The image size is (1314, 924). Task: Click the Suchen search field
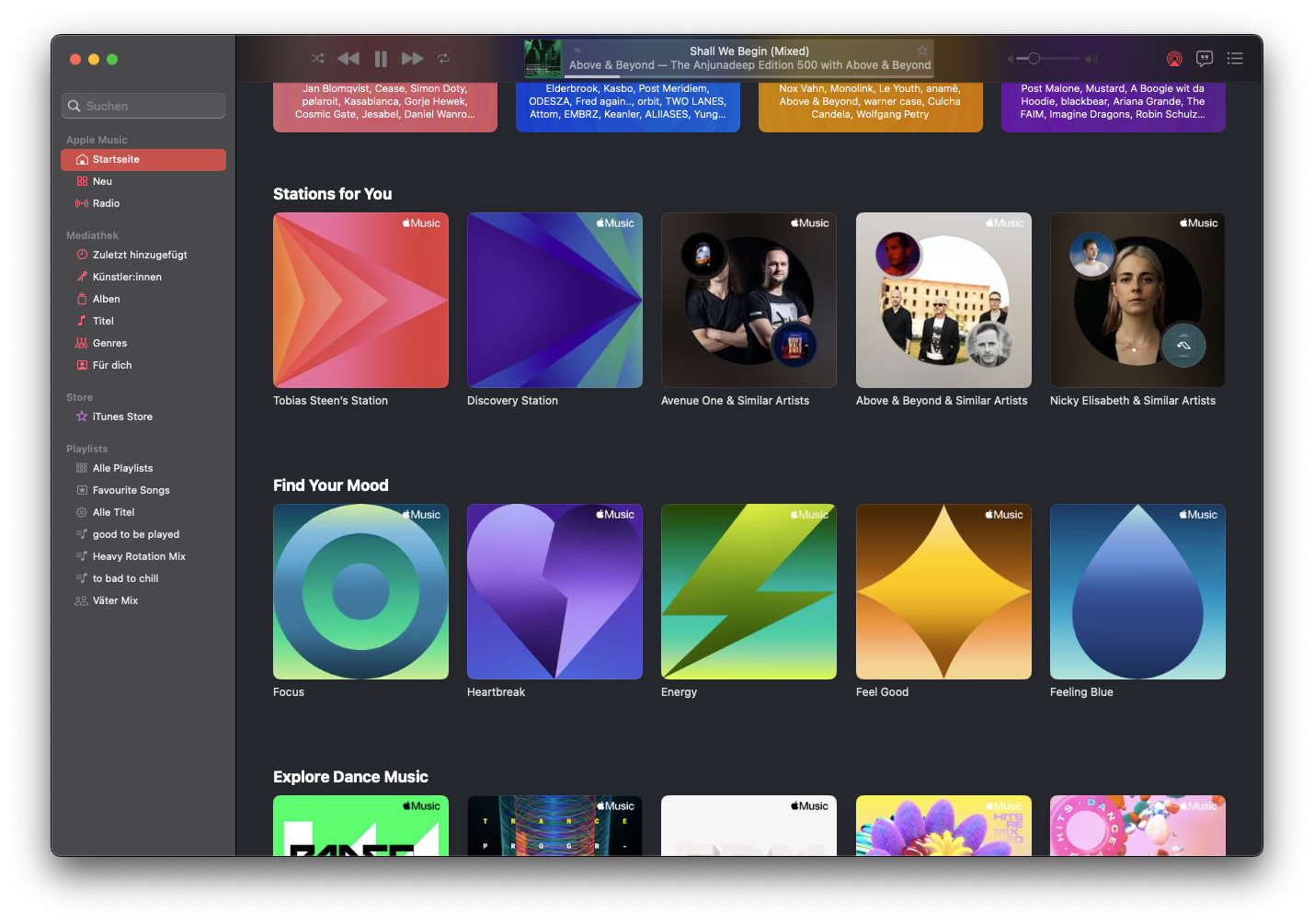click(x=143, y=106)
